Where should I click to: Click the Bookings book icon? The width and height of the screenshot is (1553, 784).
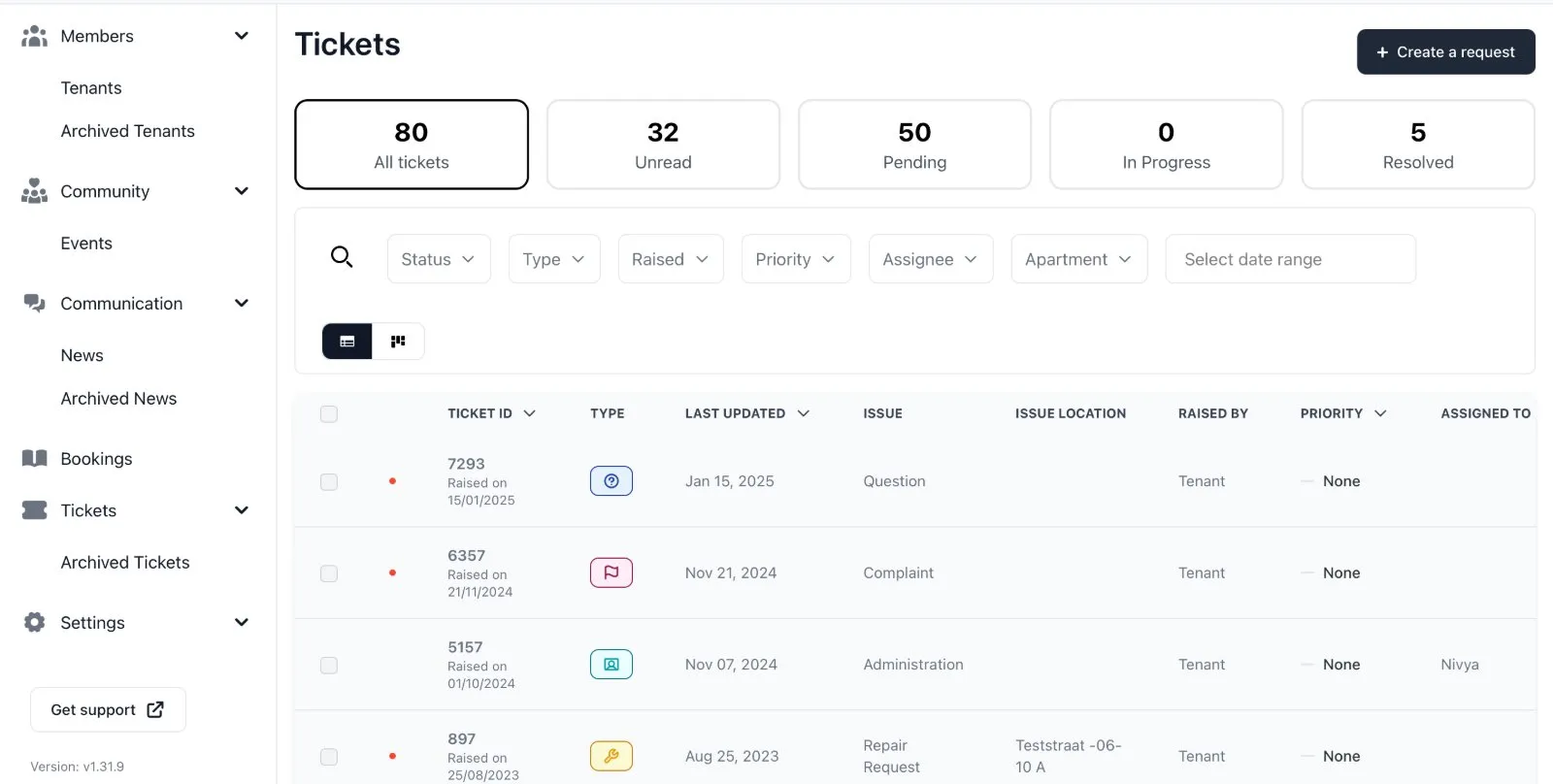(x=35, y=458)
